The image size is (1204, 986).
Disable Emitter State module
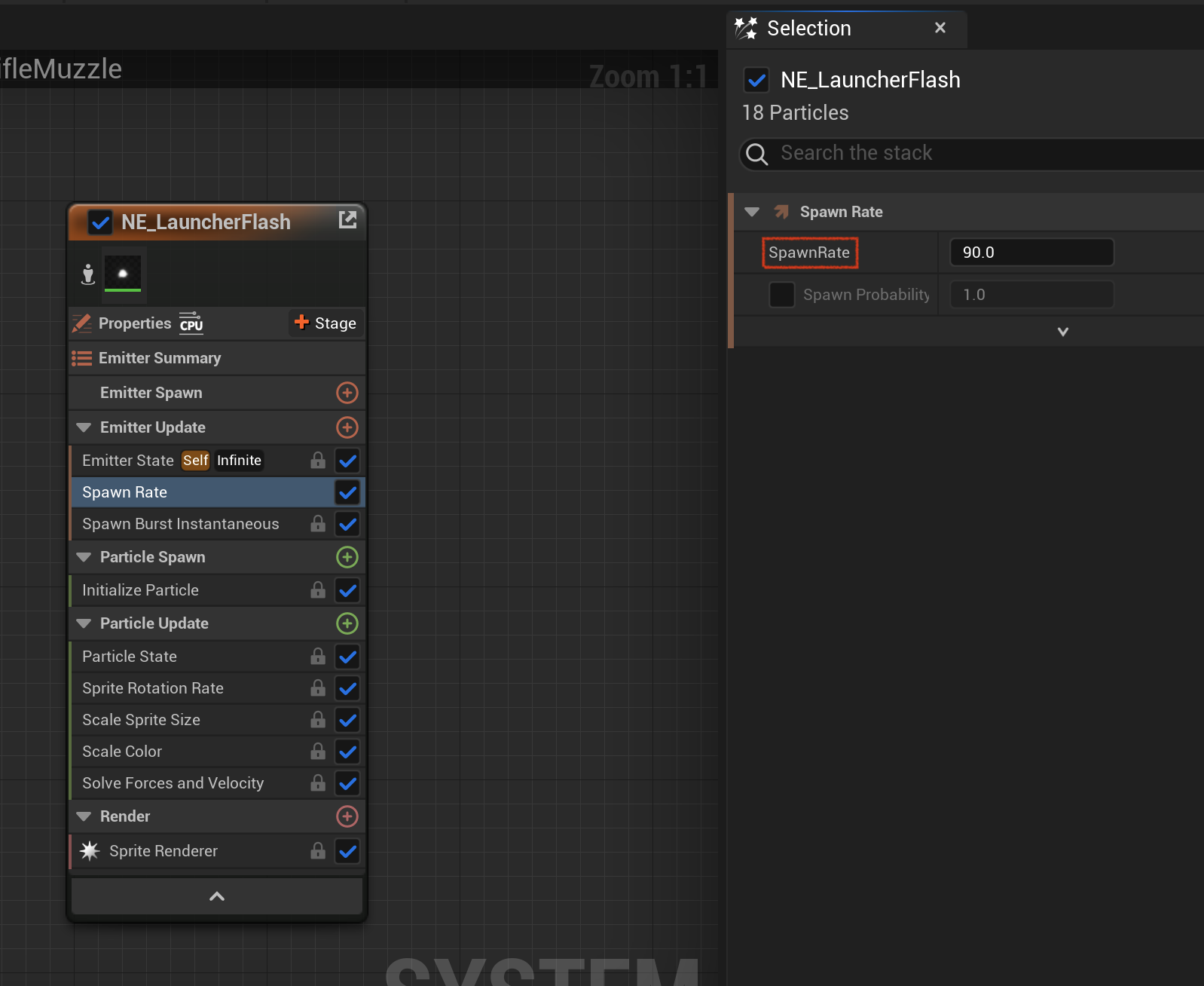347,461
